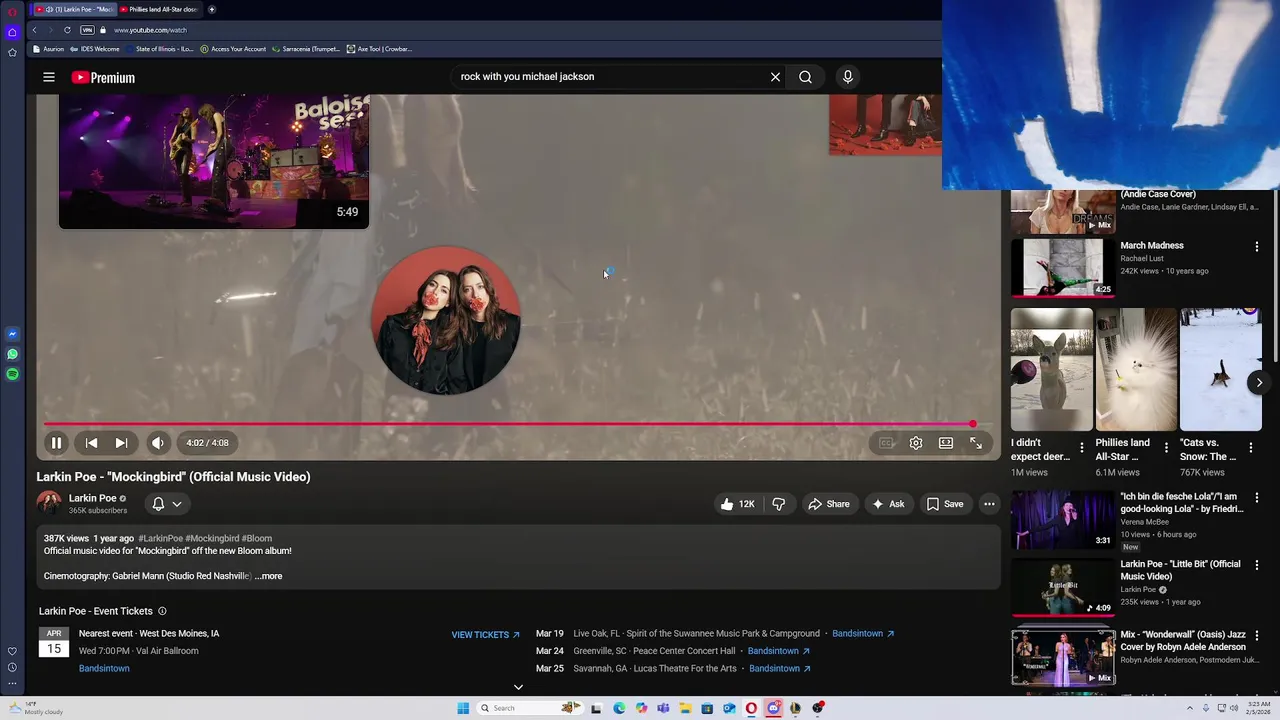Image resolution: width=1280 pixels, height=720 pixels.
Task: Open the notification bell dropdown for Larkin Poe
Action: point(166,504)
